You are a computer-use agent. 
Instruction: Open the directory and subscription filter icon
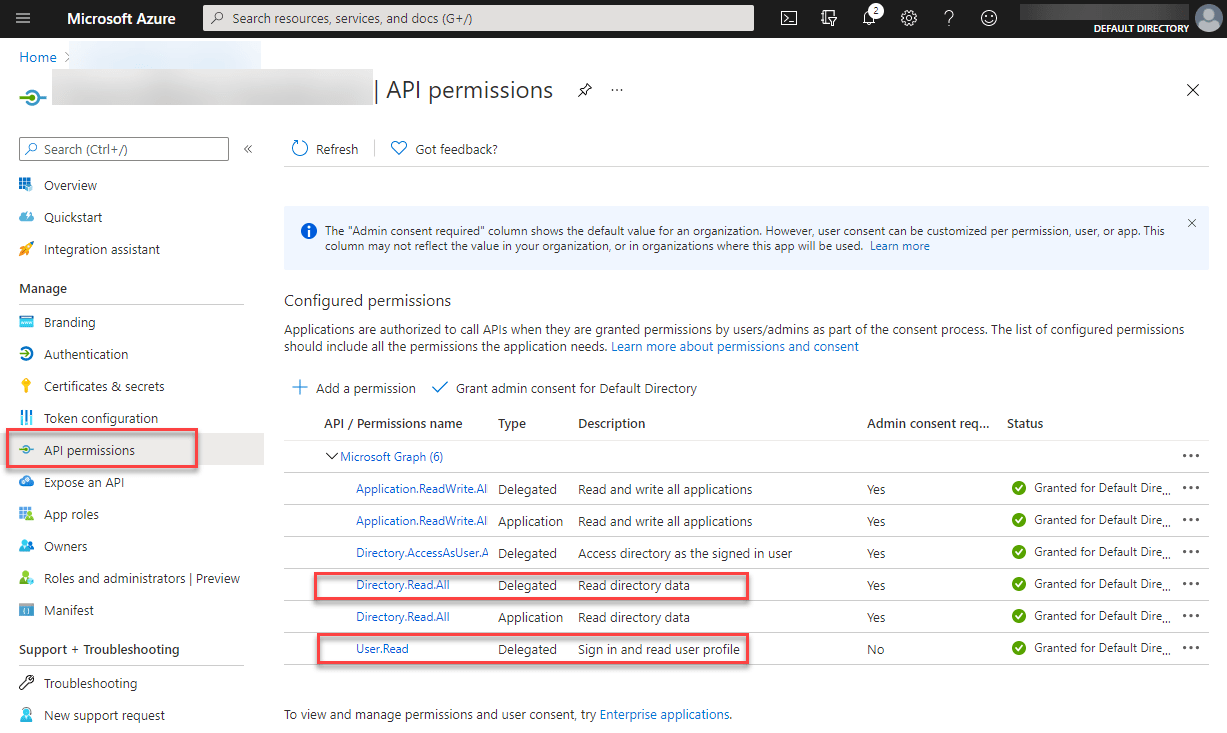pyautogui.click(x=829, y=18)
